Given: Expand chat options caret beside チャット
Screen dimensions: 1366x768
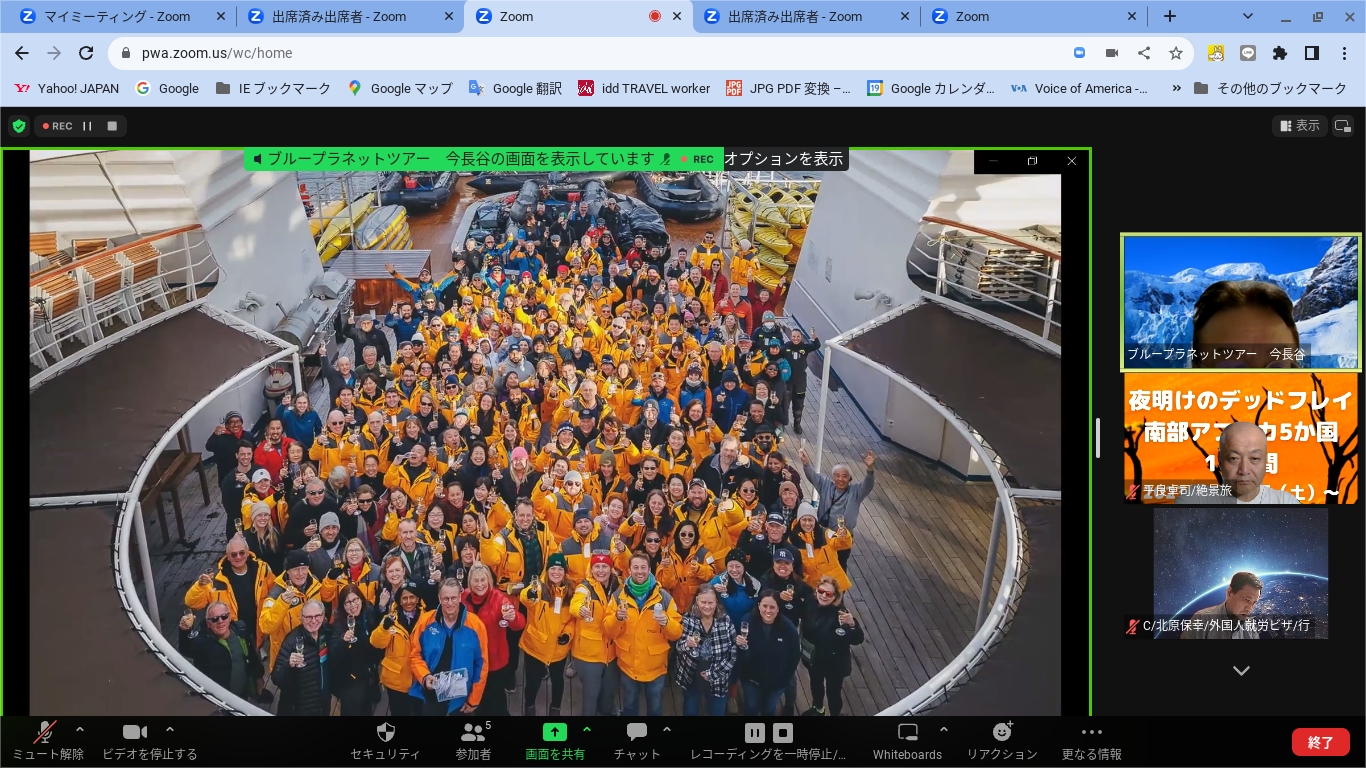Looking at the screenshot, I should [667, 730].
